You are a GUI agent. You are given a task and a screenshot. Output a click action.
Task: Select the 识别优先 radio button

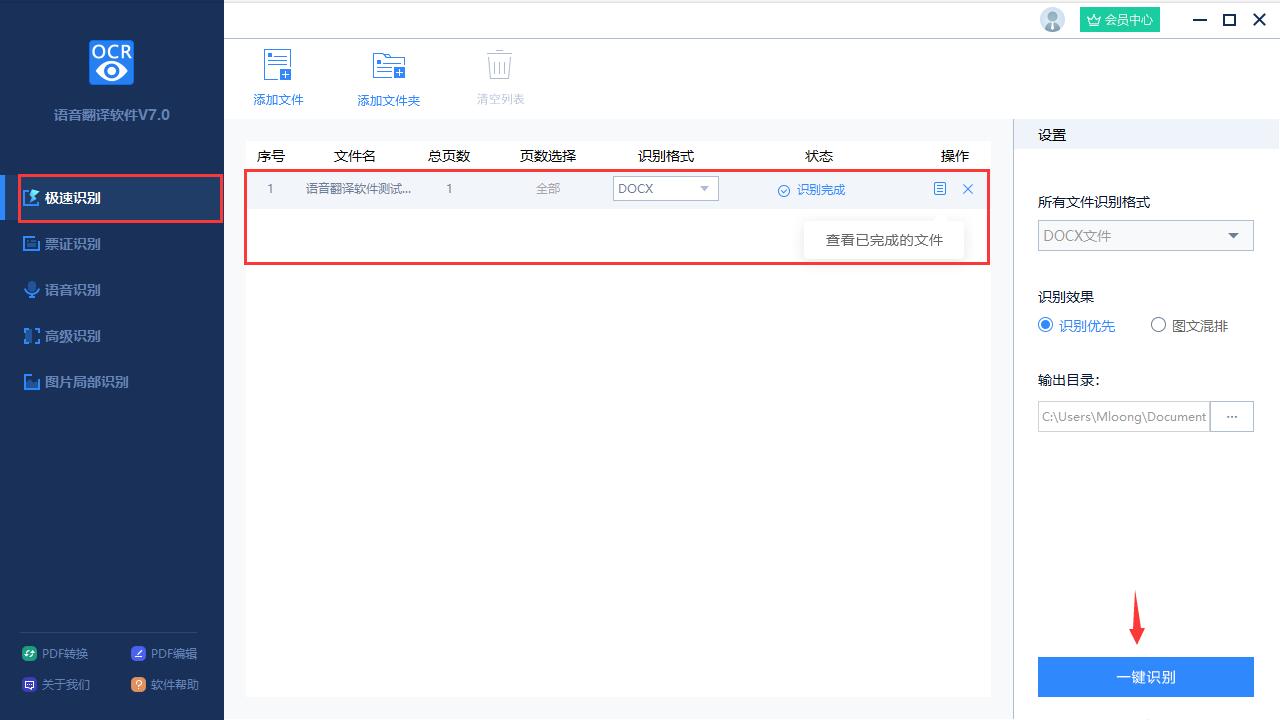(x=1045, y=325)
